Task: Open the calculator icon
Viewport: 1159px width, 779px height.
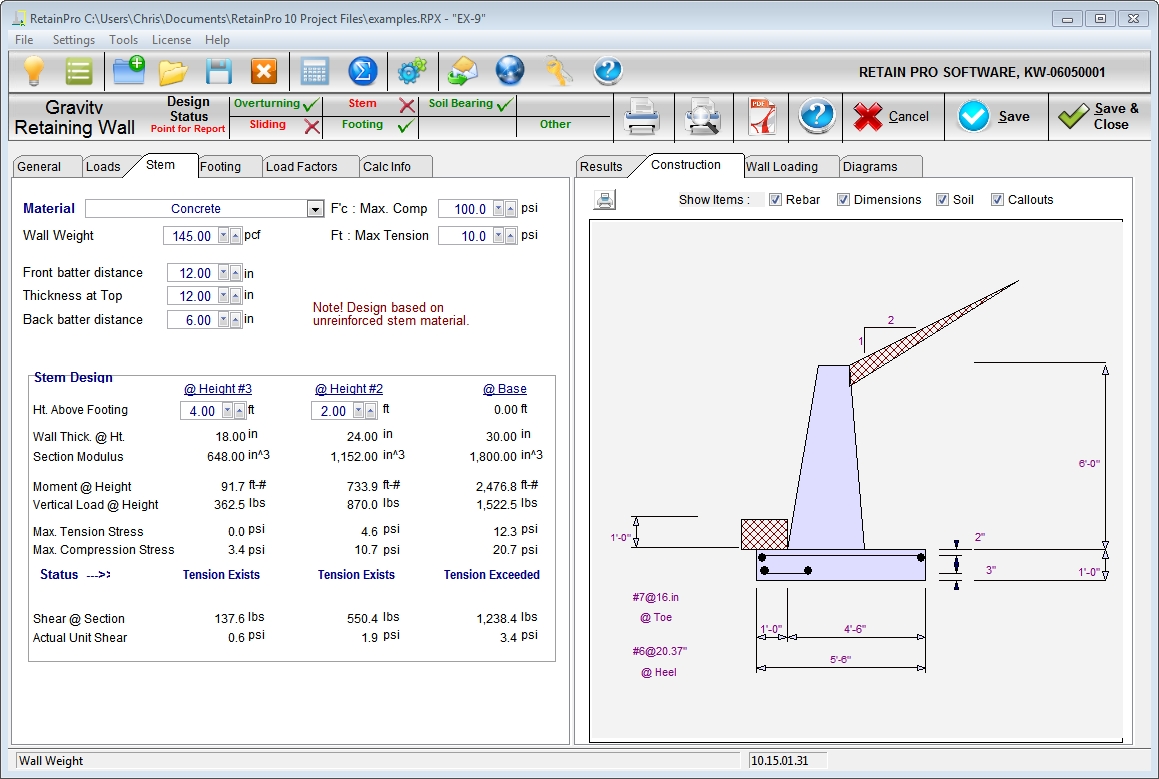Action: tap(315, 72)
